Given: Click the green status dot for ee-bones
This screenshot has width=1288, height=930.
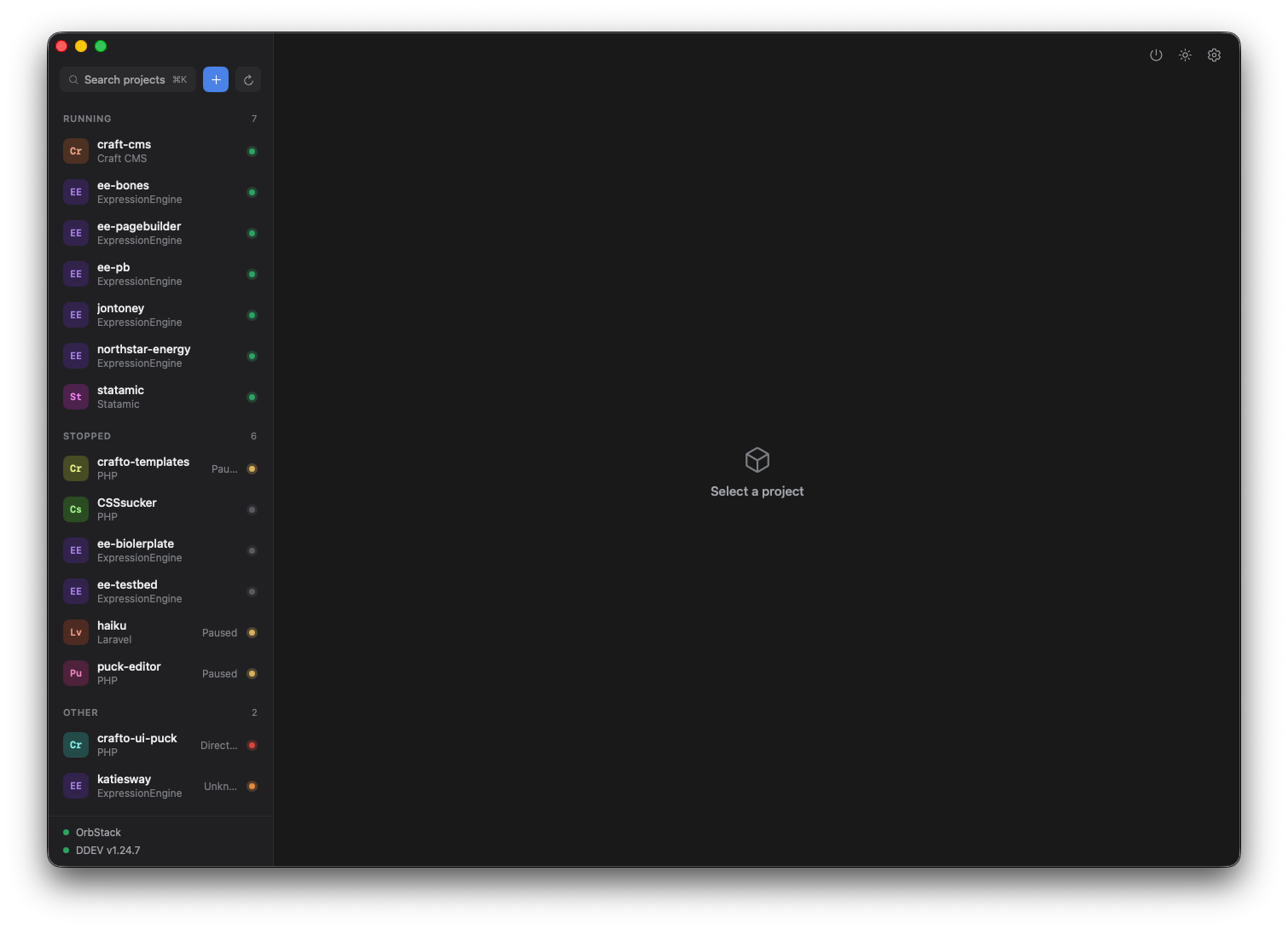Looking at the screenshot, I should pos(252,192).
